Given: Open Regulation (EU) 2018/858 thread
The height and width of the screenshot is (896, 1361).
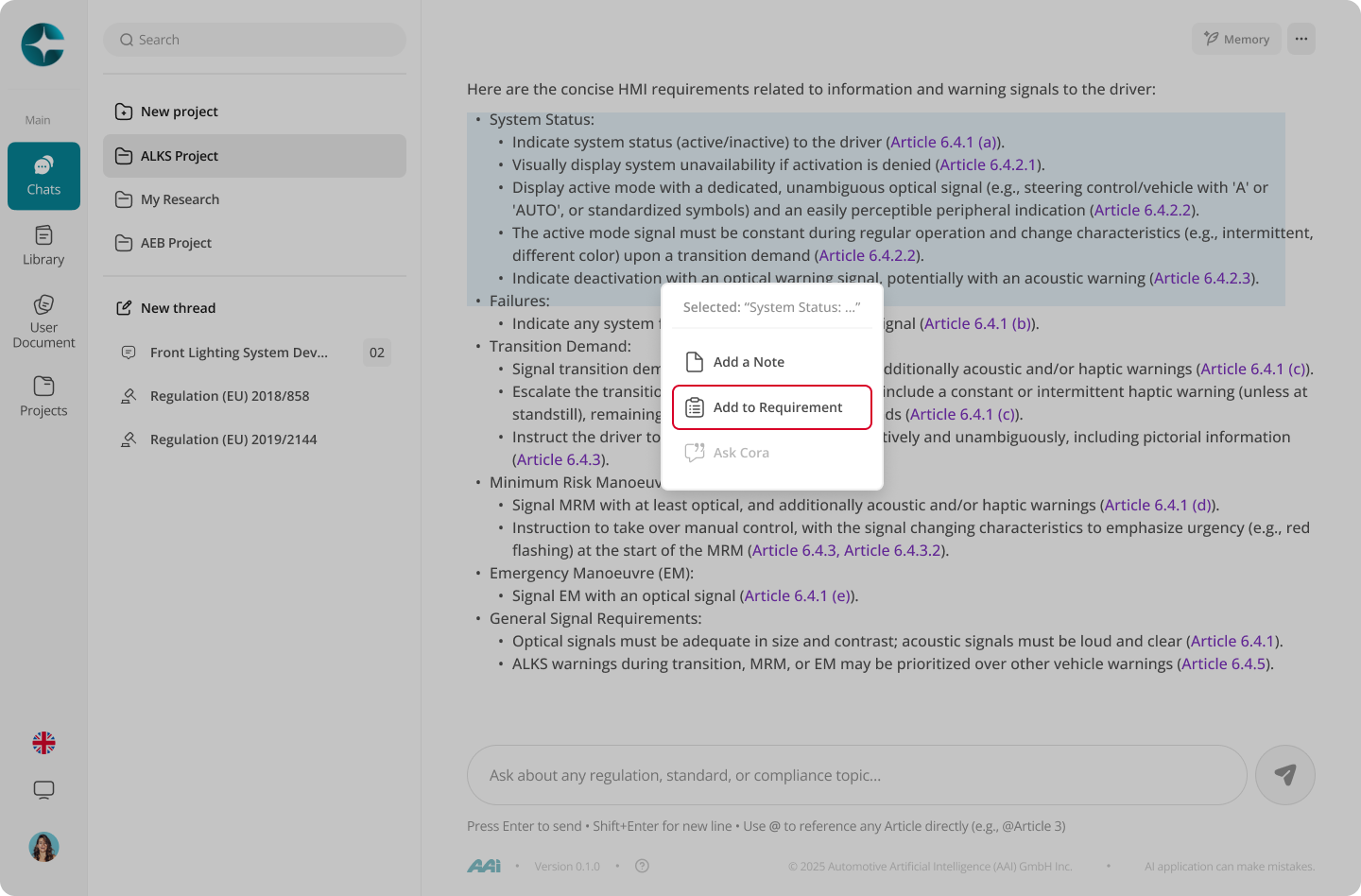Looking at the screenshot, I should 254,396.
